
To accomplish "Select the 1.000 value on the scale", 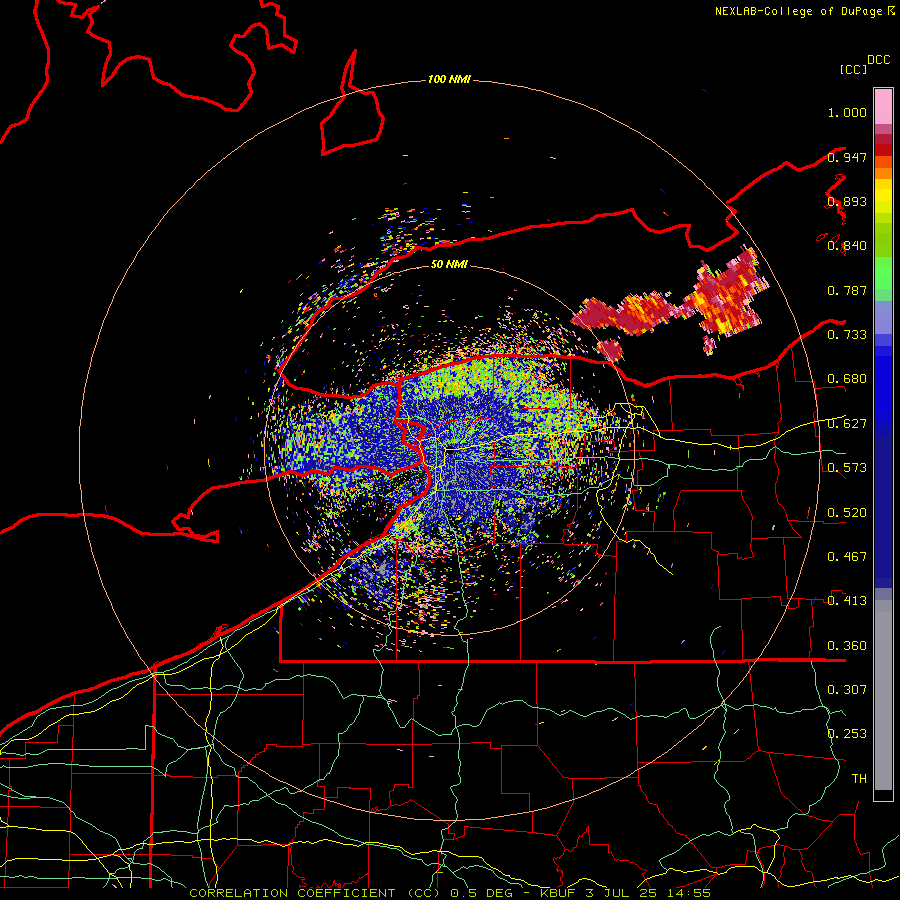I will point(847,112).
